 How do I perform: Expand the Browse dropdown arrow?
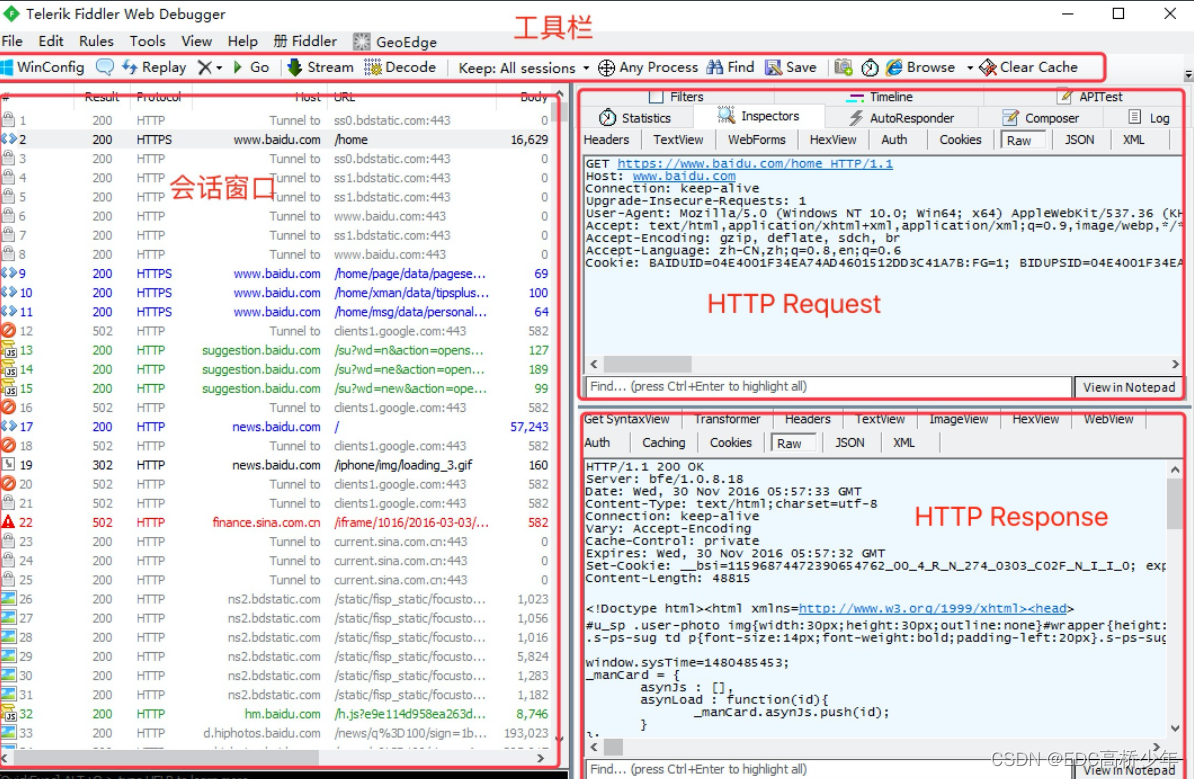tap(969, 68)
